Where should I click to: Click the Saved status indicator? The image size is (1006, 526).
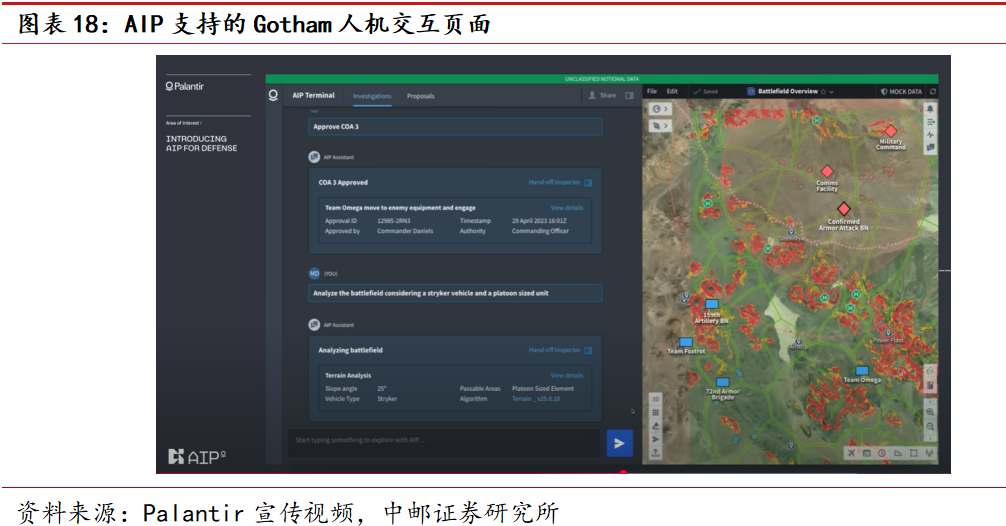coord(705,92)
